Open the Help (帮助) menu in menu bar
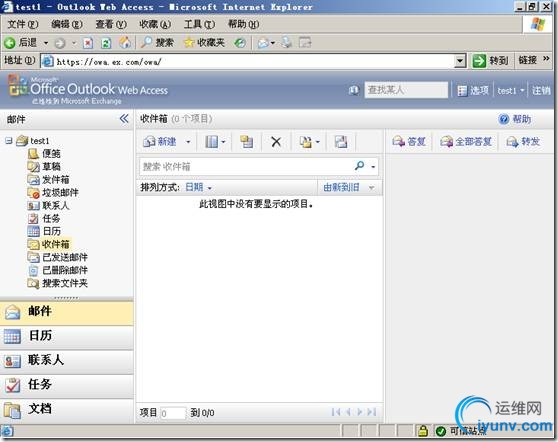 click(243, 24)
